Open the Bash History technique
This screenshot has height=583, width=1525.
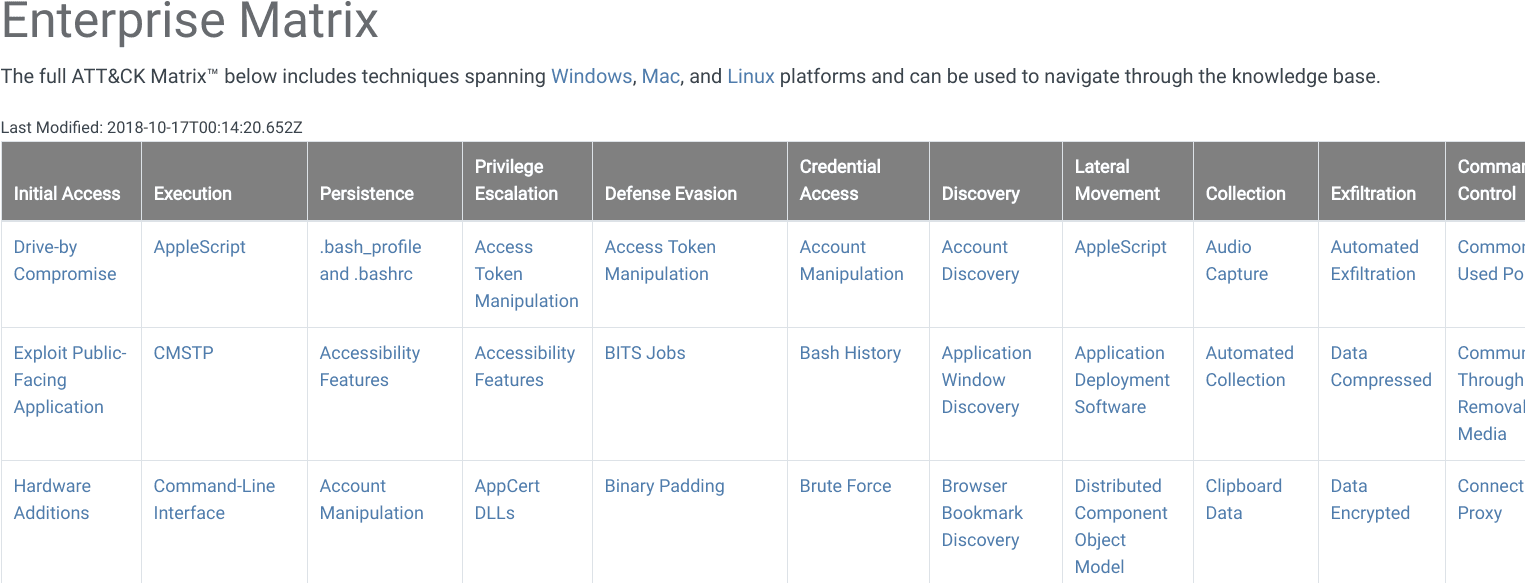[x=850, y=353]
